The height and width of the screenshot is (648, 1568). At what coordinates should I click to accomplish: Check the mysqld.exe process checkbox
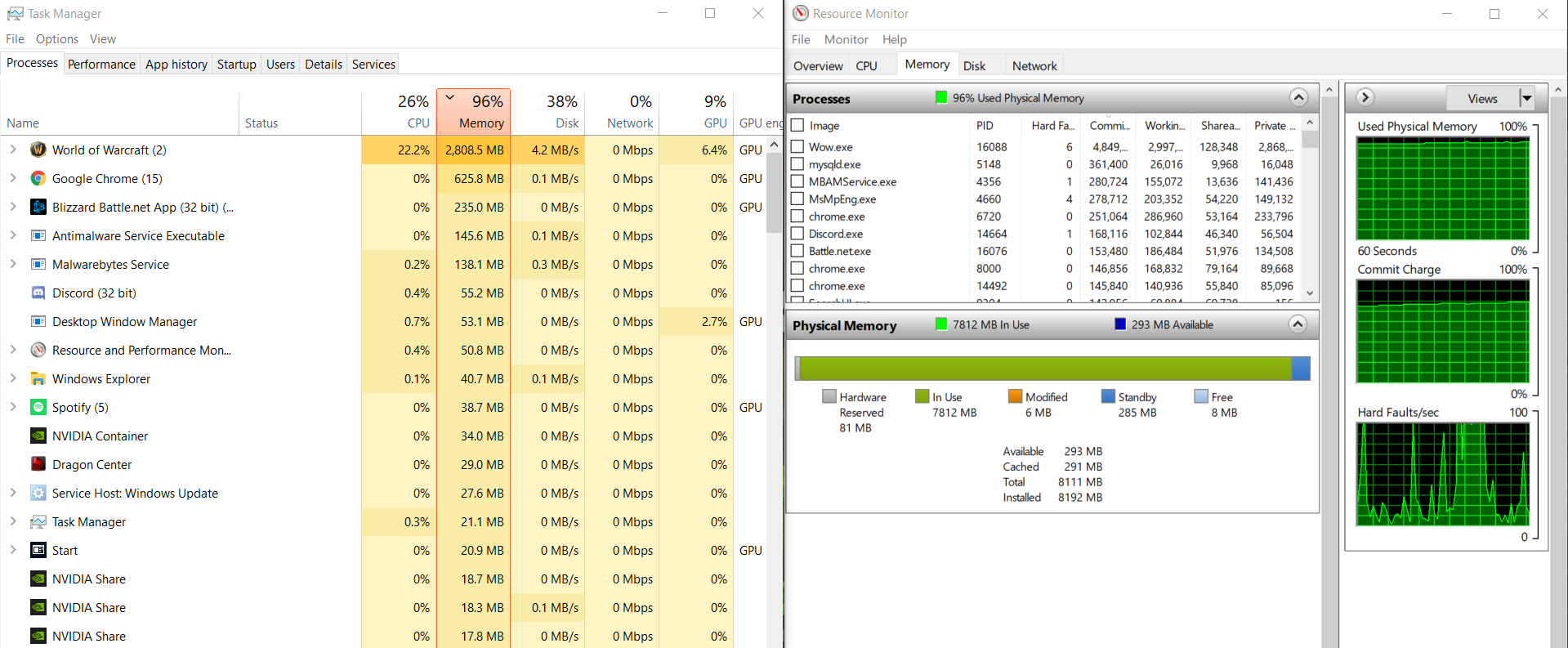[x=797, y=163]
